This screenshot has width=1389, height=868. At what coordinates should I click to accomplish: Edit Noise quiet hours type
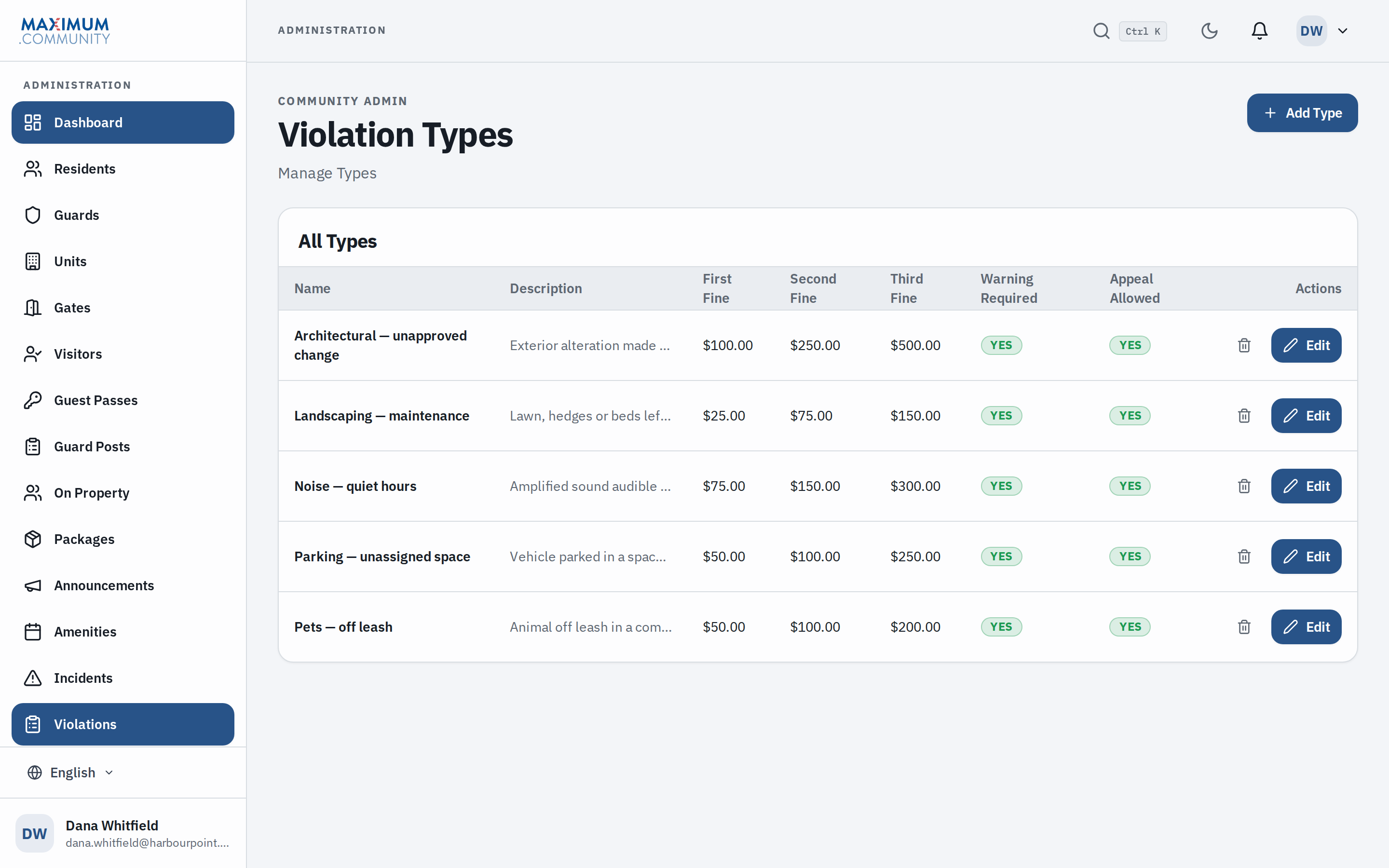[x=1306, y=486]
